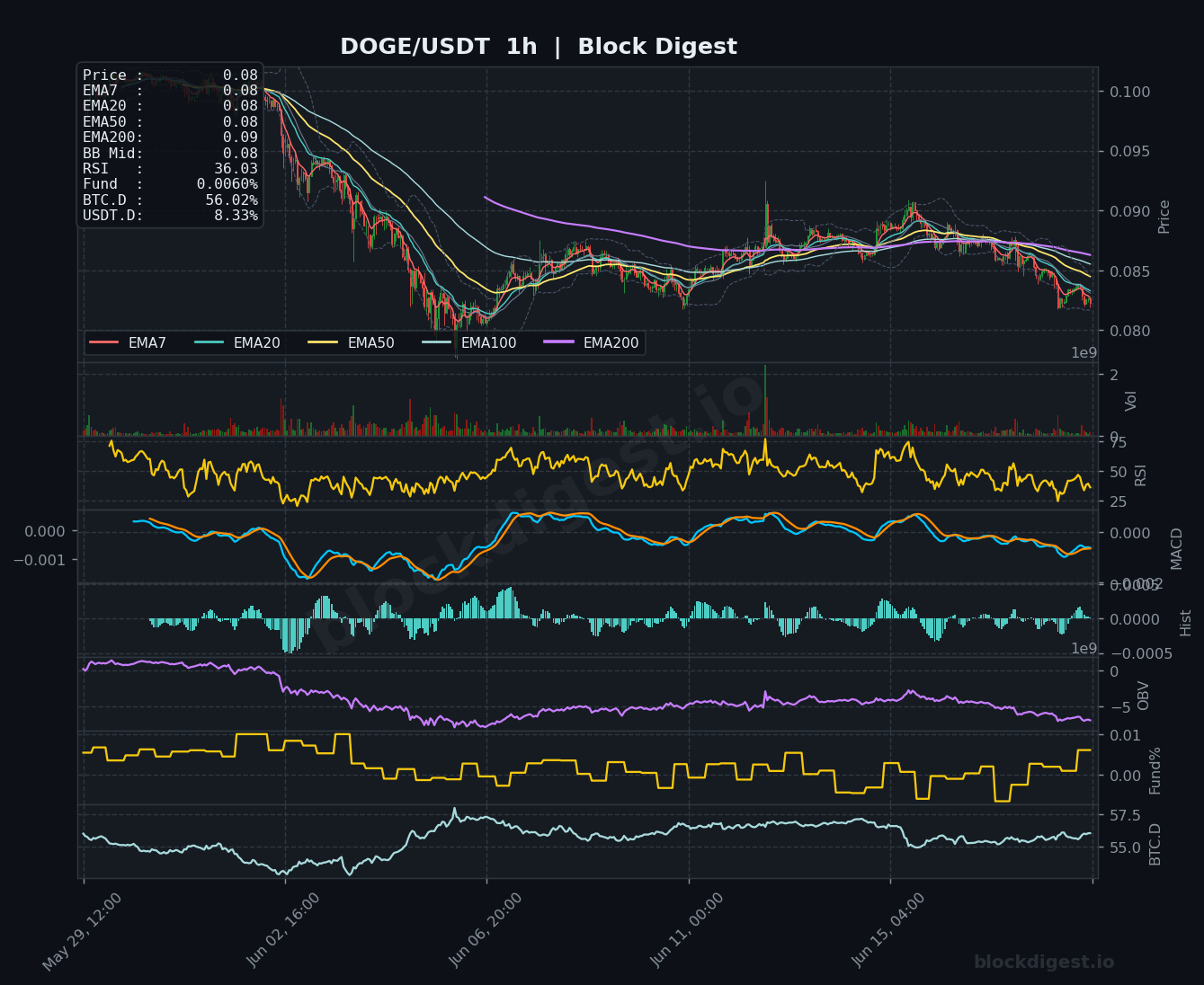
Task: Click the 'RSI' y-axis label on the right
Action: pyautogui.click(x=1141, y=475)
